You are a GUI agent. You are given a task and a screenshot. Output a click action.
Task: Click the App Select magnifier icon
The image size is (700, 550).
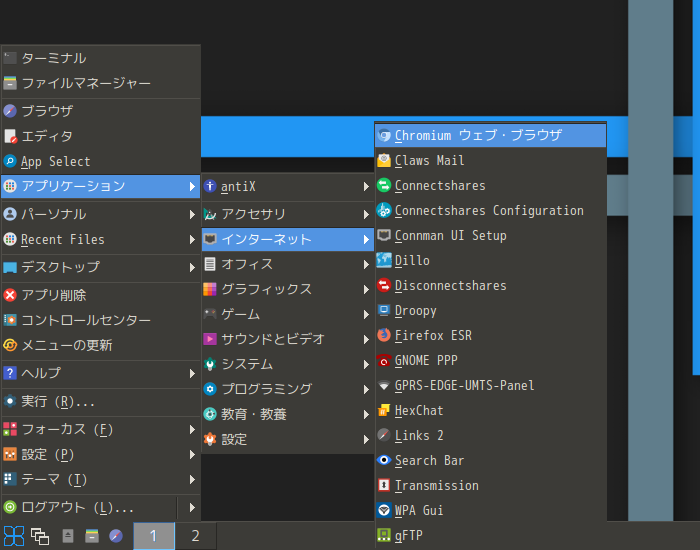pyautogui.click(x=10, y=161)
